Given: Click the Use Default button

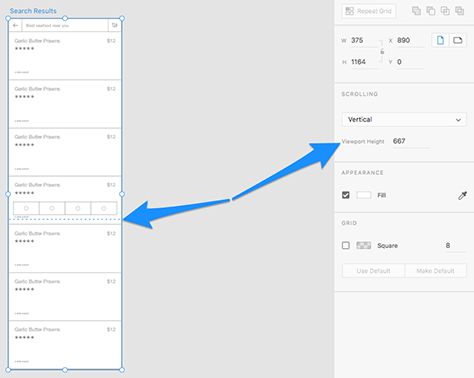Looking at the screenshot, I should 373,271.
